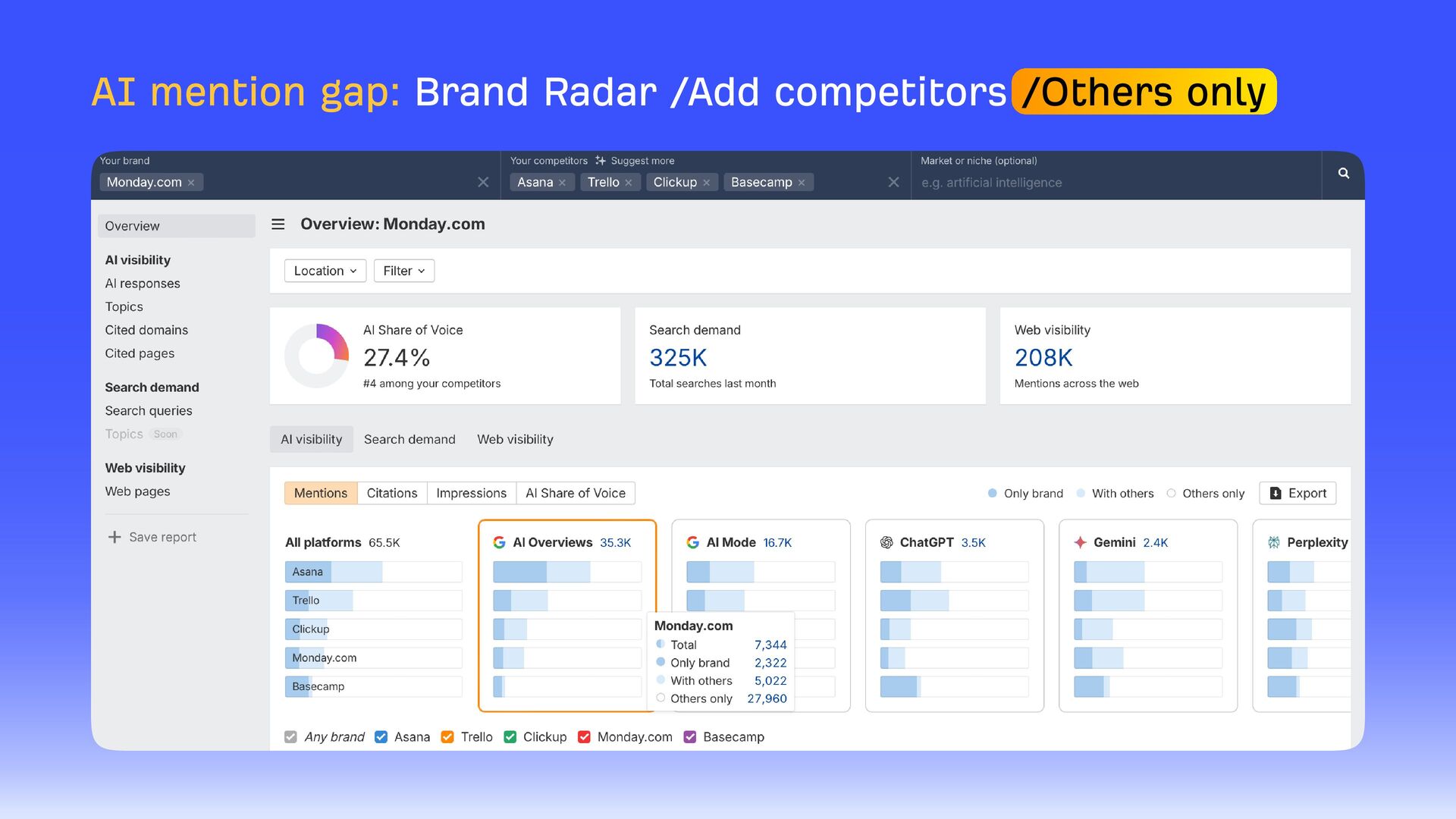
Task: Click the AI Share of Voice donut chart
Action: (x=317, y=356)
